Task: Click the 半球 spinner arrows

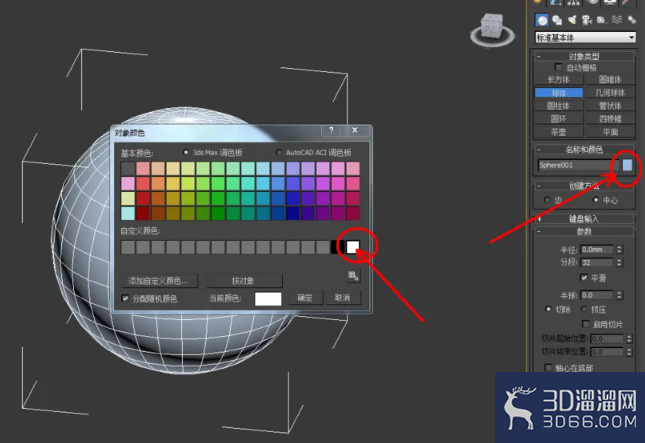Action: [x=619, y=295]
